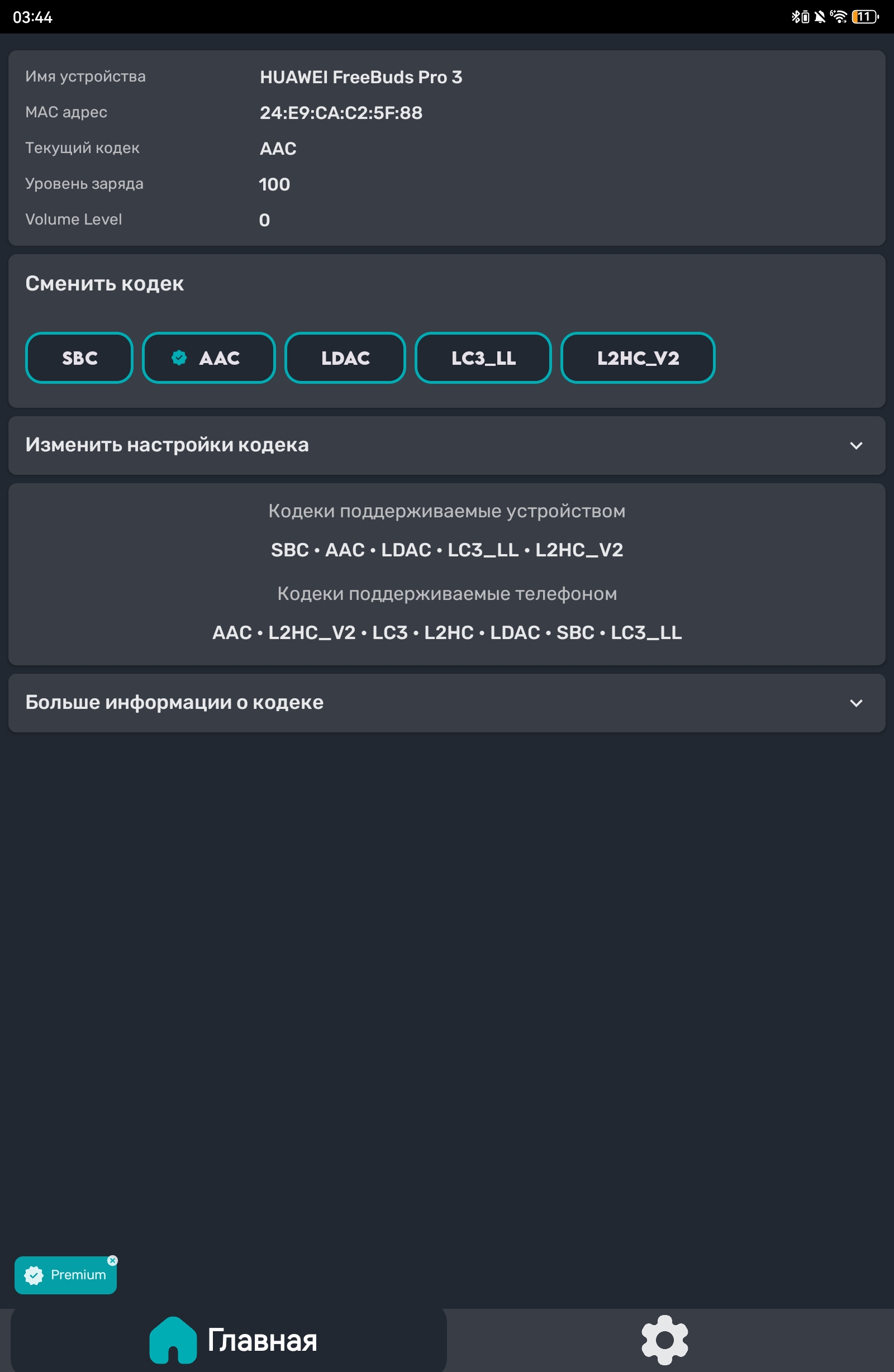Expand "Изменить настройки кодека" section

[x=447, y=446]
